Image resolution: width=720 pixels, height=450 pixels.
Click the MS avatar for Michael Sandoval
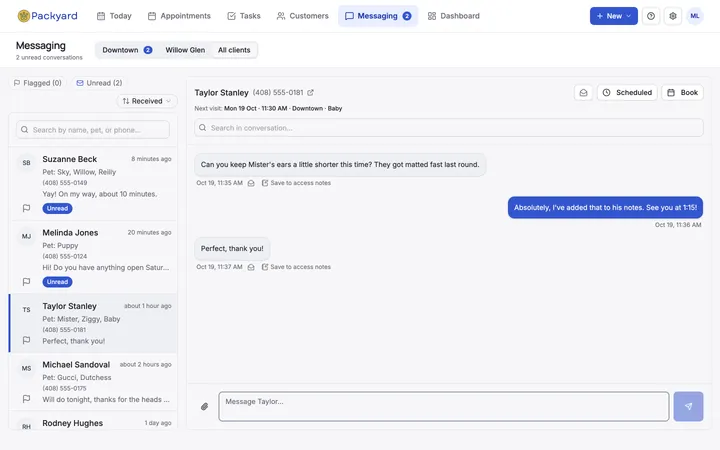click(27, 368)
